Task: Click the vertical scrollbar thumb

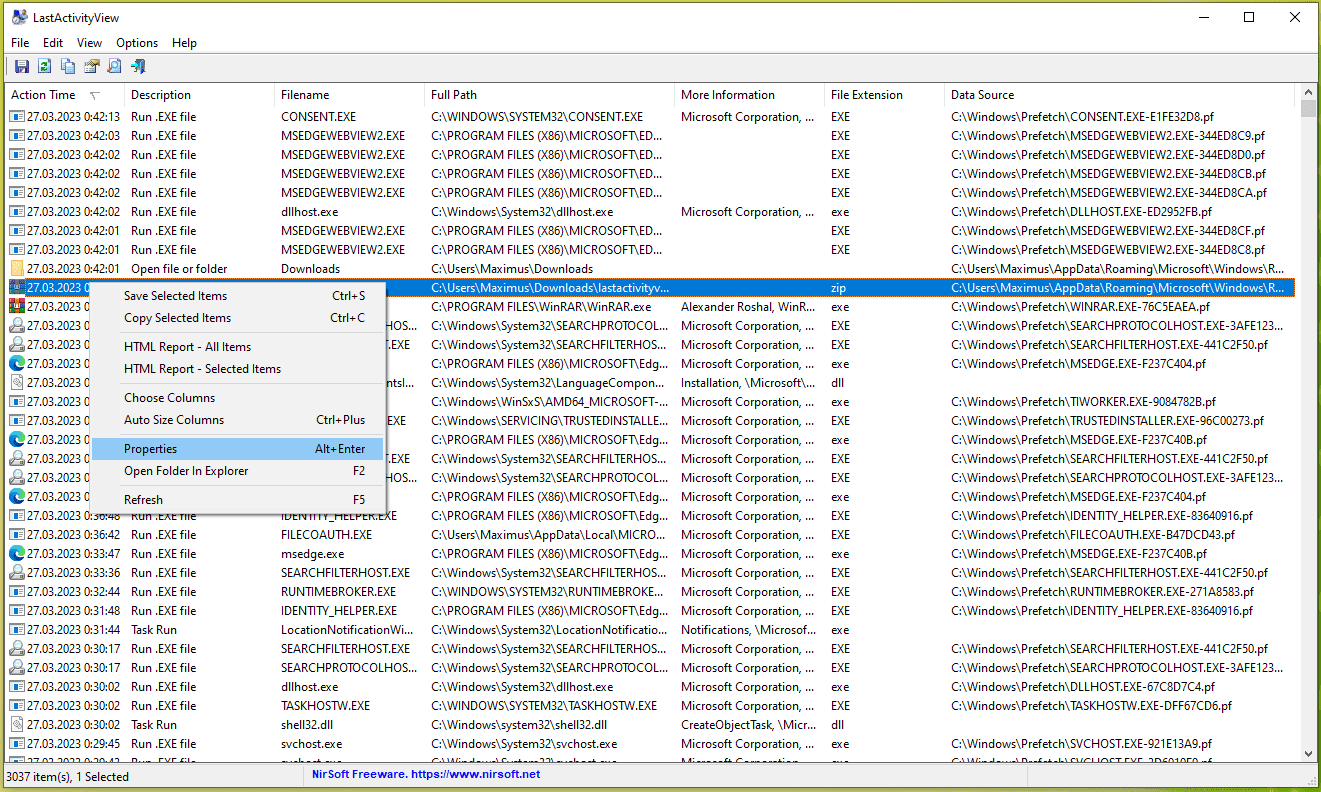Action: (1308, 110)
